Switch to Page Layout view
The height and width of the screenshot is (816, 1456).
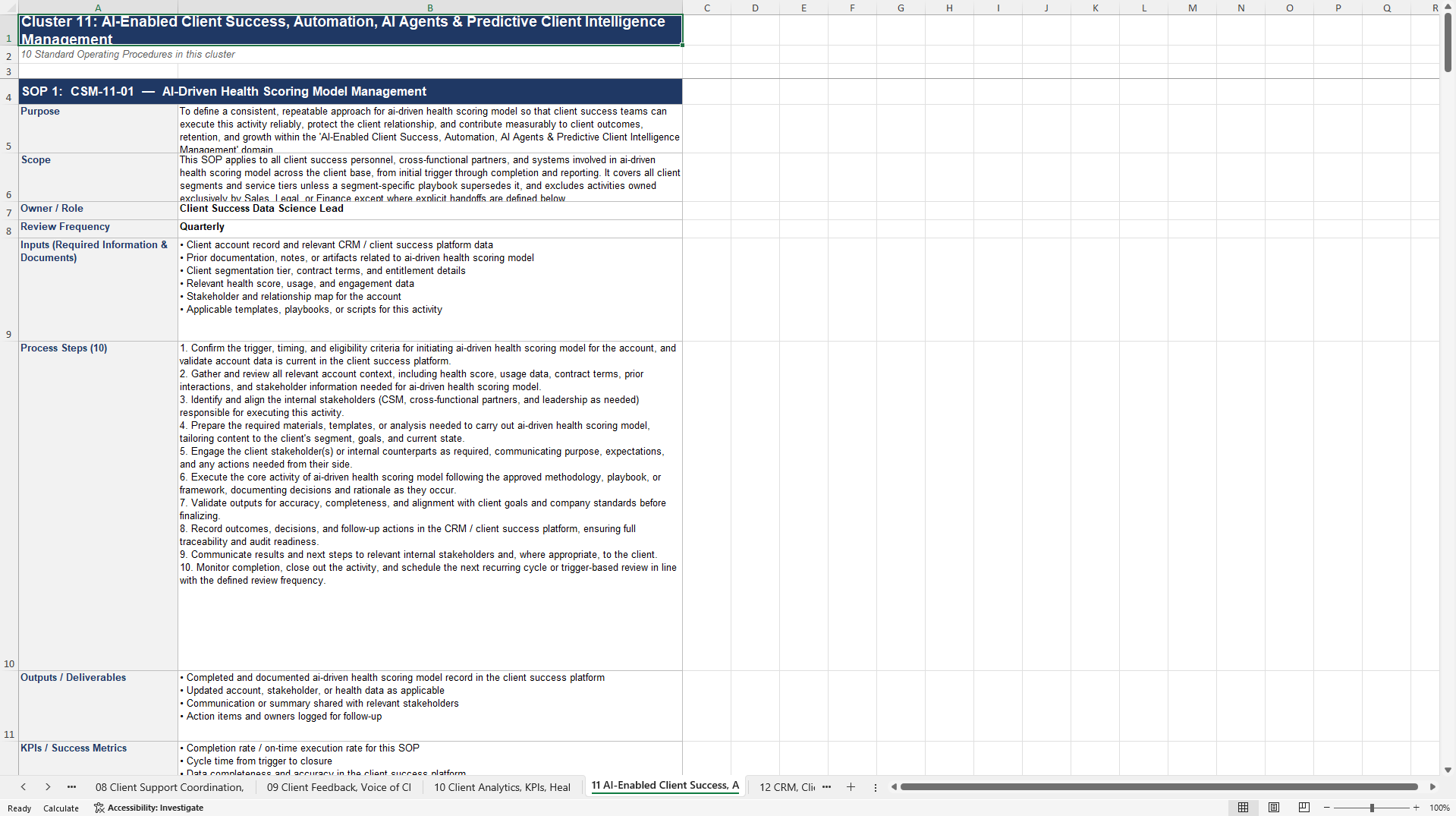(x=1274, y=808)
